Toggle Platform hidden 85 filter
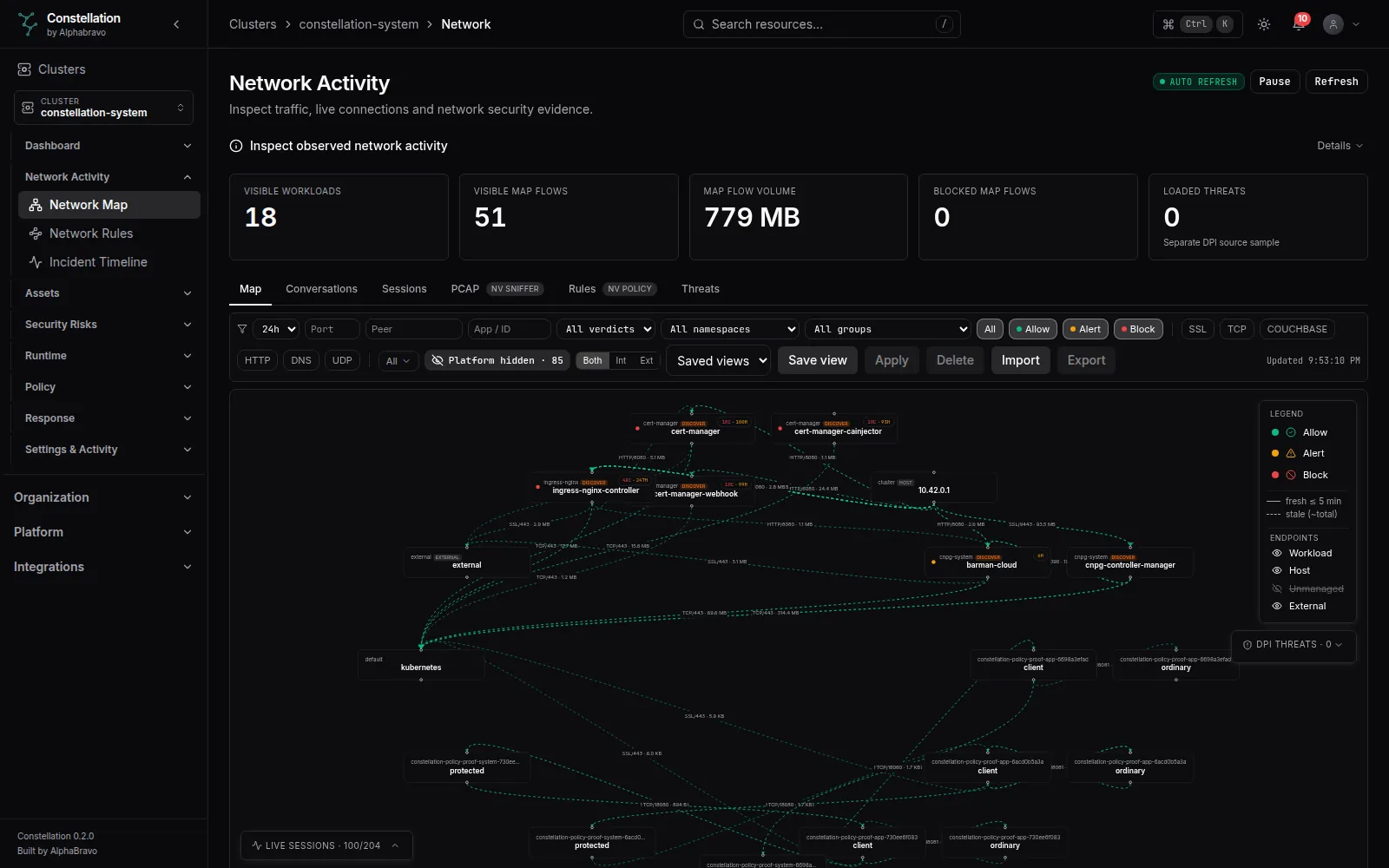Viewport: 1389px width, 868px height. pos(498,360)
